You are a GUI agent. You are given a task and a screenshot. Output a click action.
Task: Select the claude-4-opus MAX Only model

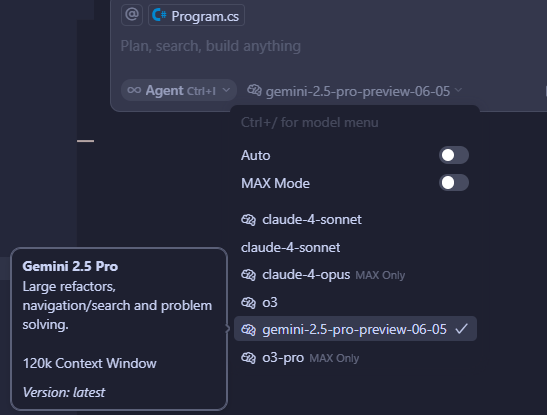pyautogui.click(x=355, y=275)
